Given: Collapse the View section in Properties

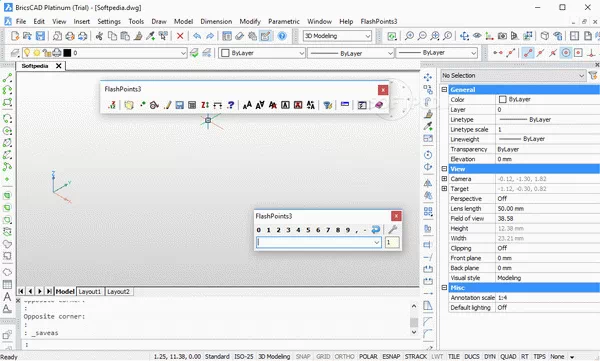Looking at the screenshot, I should tap(444, 169).
